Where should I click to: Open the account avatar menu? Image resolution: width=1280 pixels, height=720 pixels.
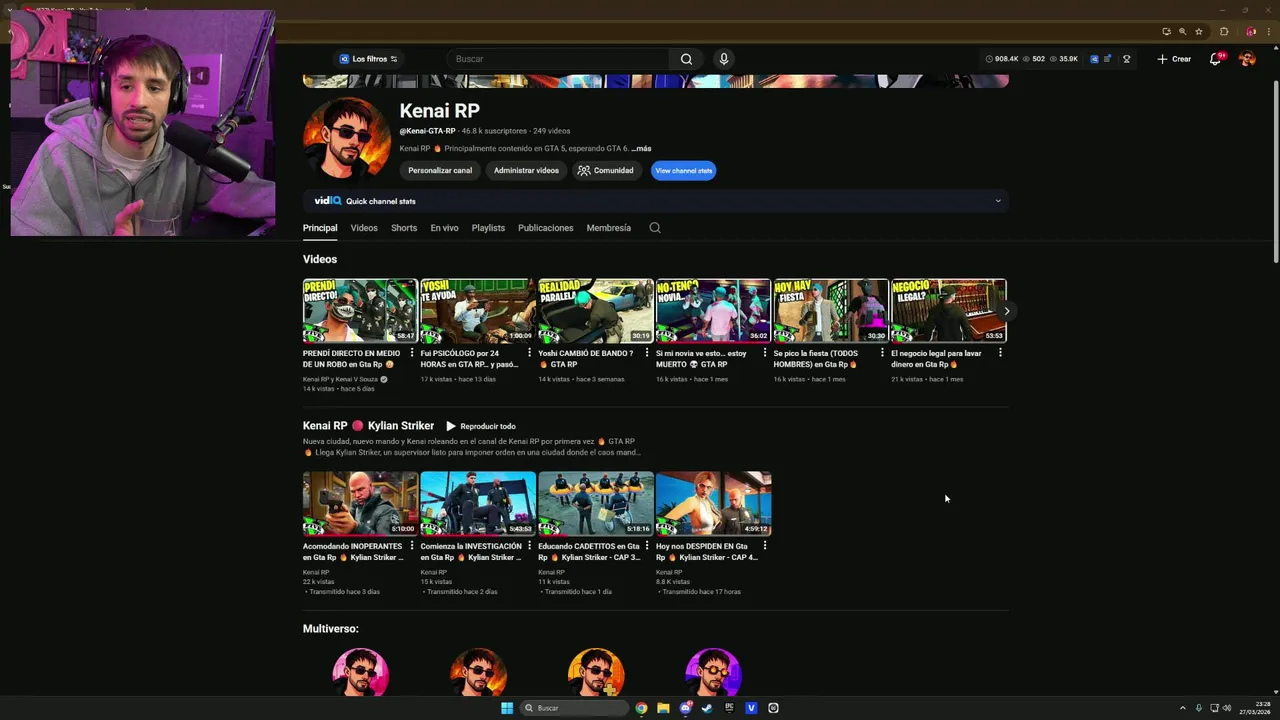[1247, 59]
